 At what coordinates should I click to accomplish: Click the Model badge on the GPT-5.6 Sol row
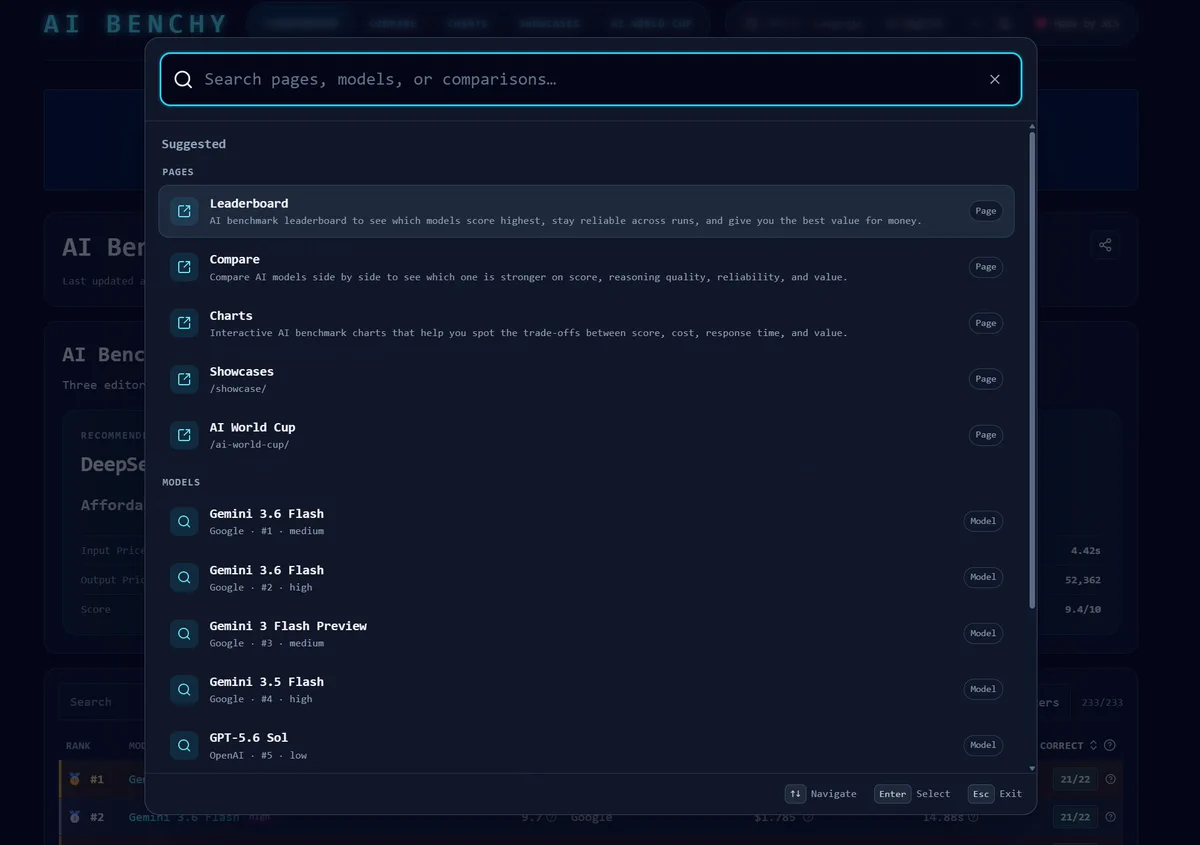coord(983,745)
